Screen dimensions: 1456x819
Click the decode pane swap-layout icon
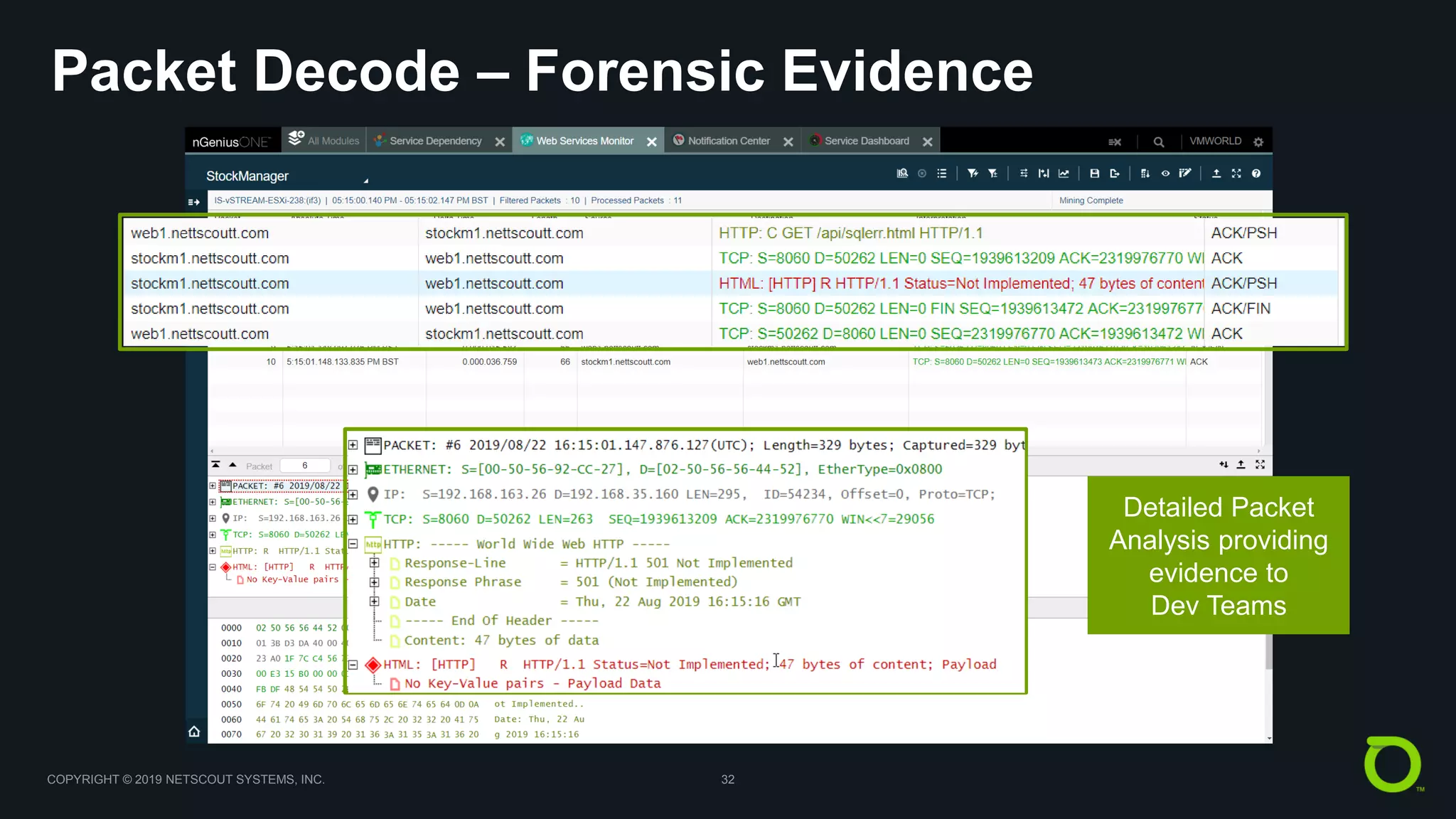tap(1224, 464)
